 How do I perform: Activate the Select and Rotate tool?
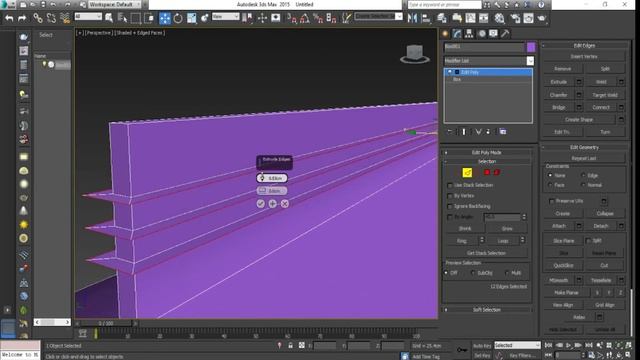click(178, 18)
